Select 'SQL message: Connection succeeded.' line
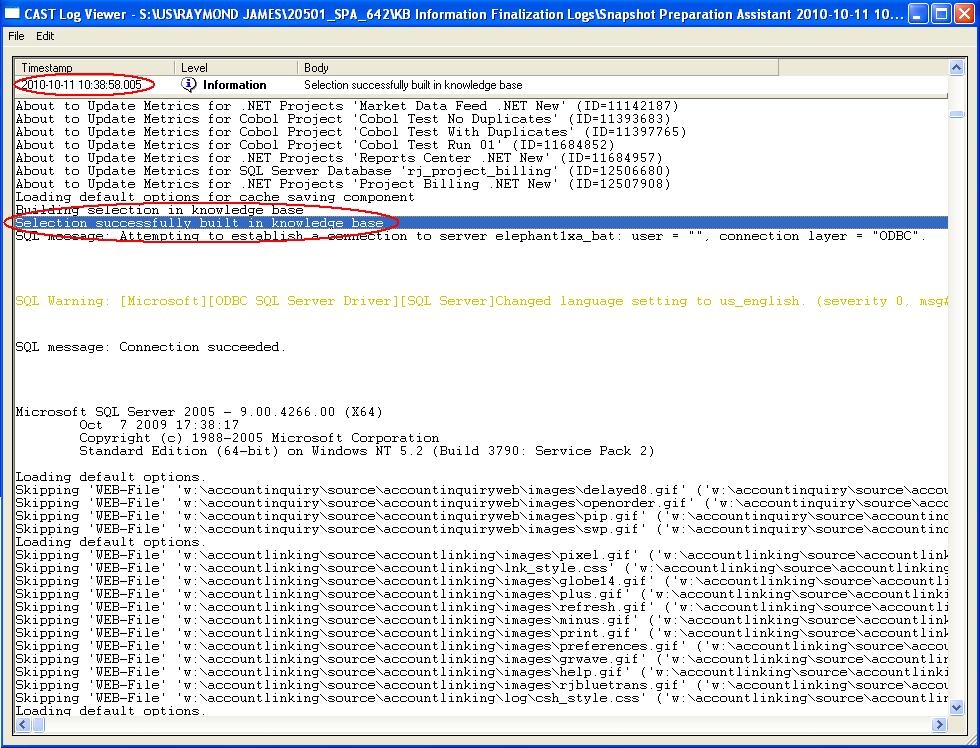980x748 pixels. point(151,347)
